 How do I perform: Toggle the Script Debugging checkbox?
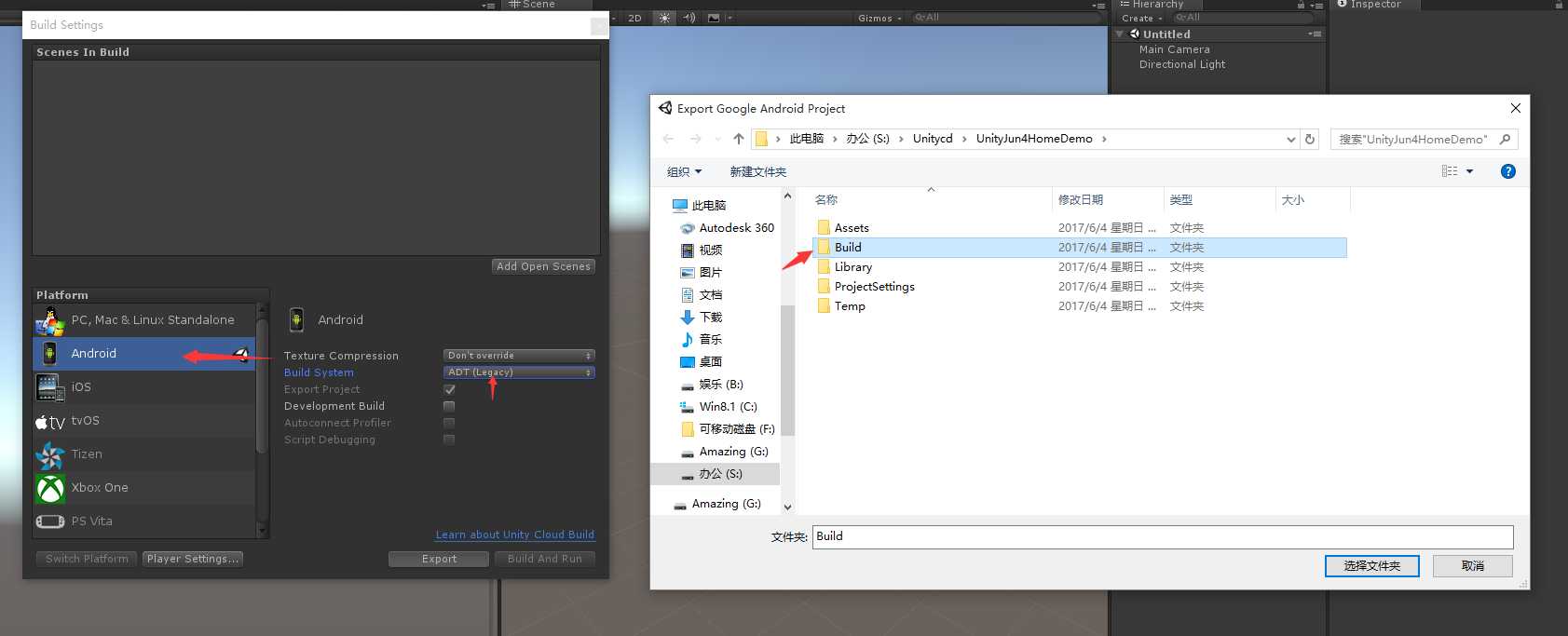(449, 440)
